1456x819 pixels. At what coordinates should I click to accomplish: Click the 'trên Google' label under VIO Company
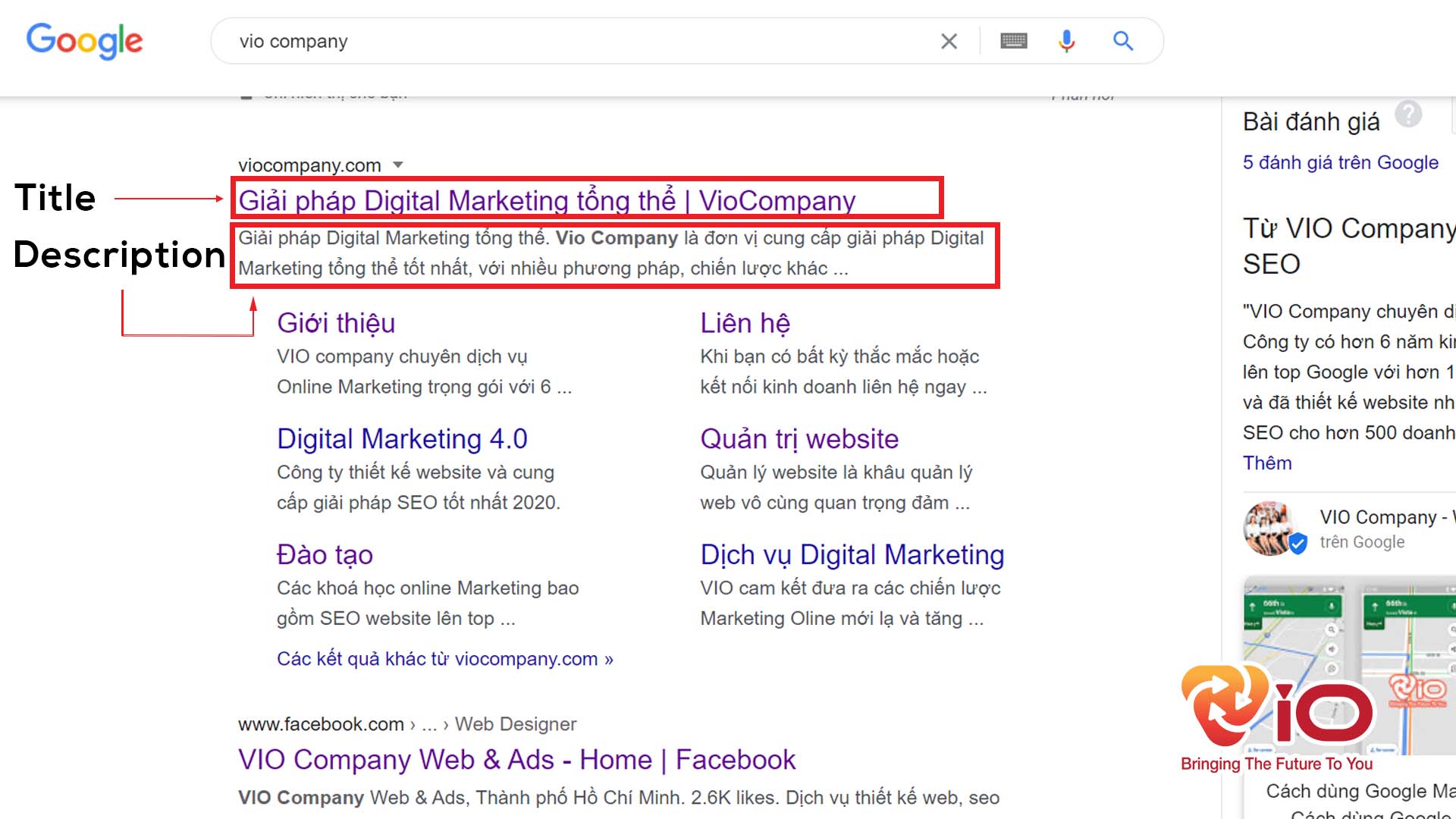pyautogui.click(x=1362, y=542)
